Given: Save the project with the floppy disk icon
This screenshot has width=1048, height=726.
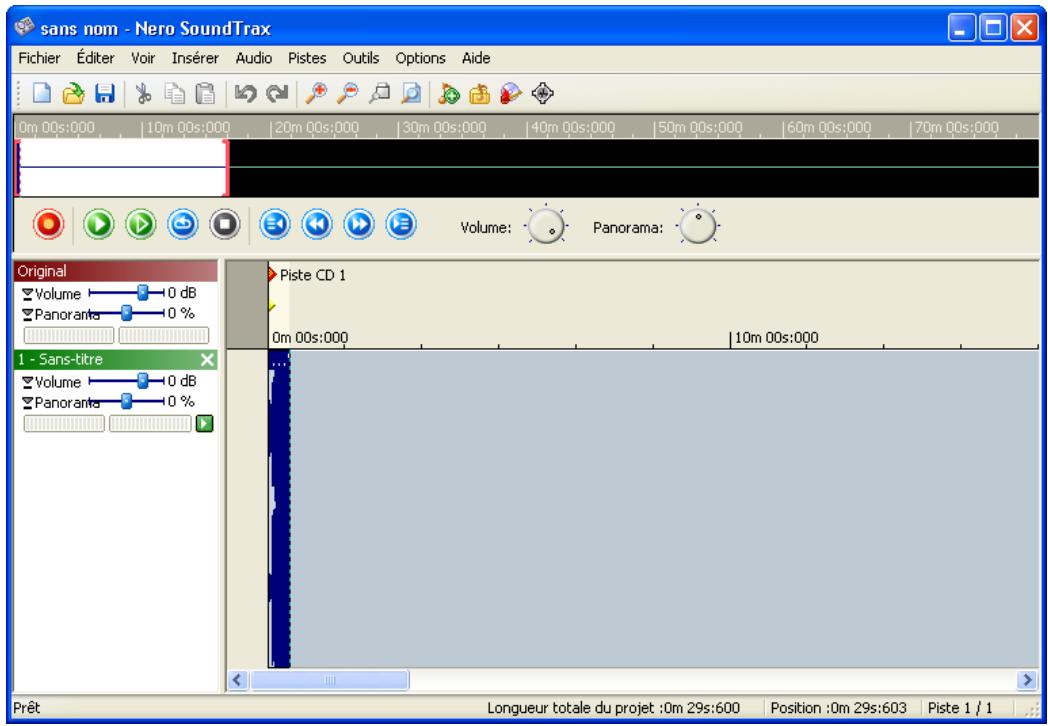Looking at the screenshot, I should pos(104,93).
